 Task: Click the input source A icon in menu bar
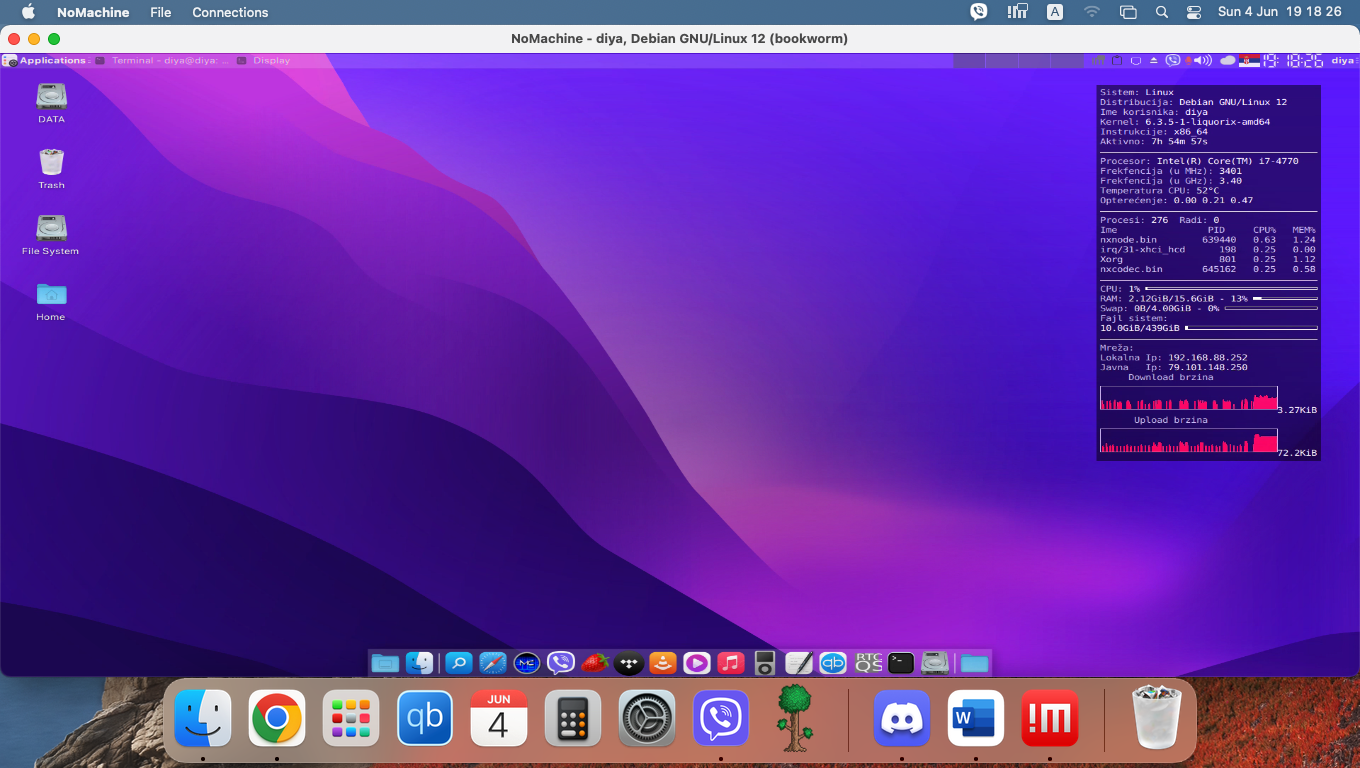click(1055, 12)
